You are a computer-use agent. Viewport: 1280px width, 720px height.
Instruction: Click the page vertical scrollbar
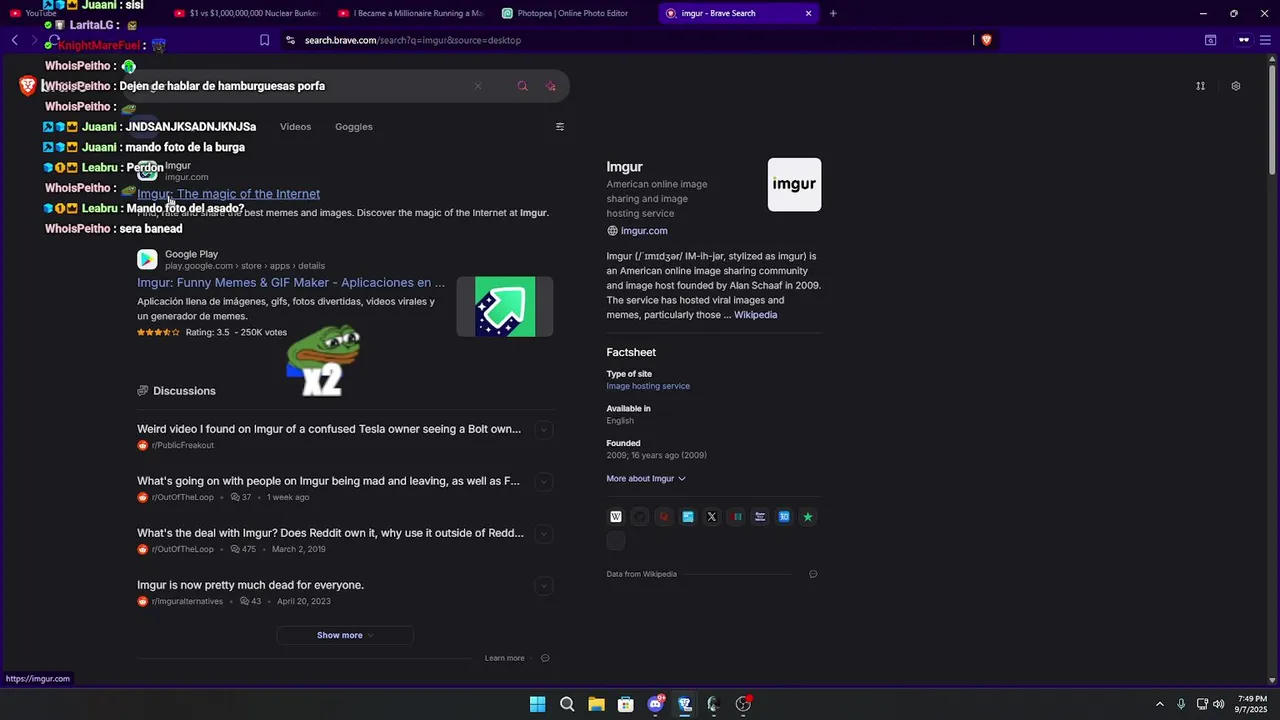[x=1272, y=120]
